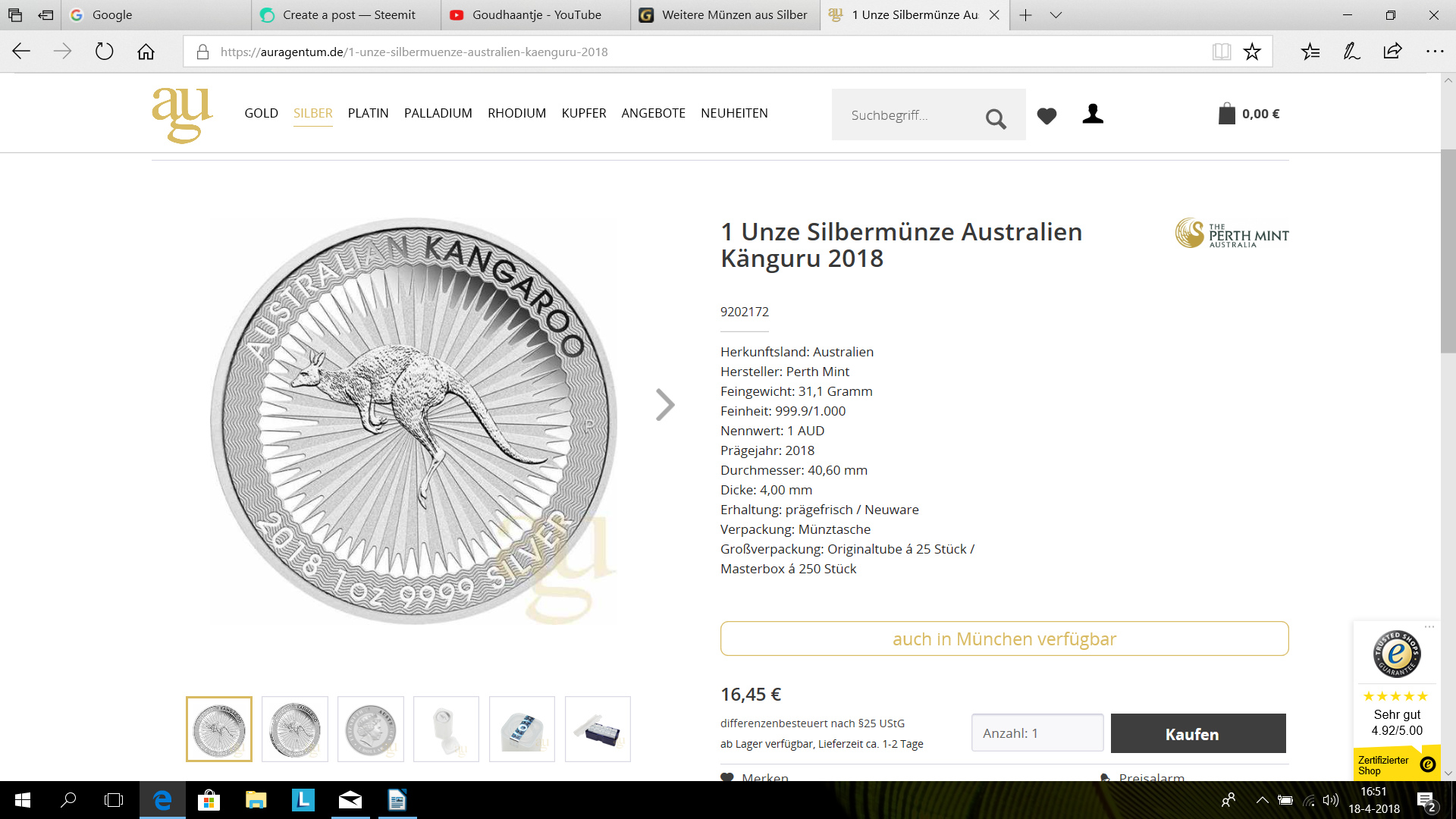Select the Queen obverse coin thumbnail
This screenshot has height=819, width=1456.
click(x=371, y=729)
